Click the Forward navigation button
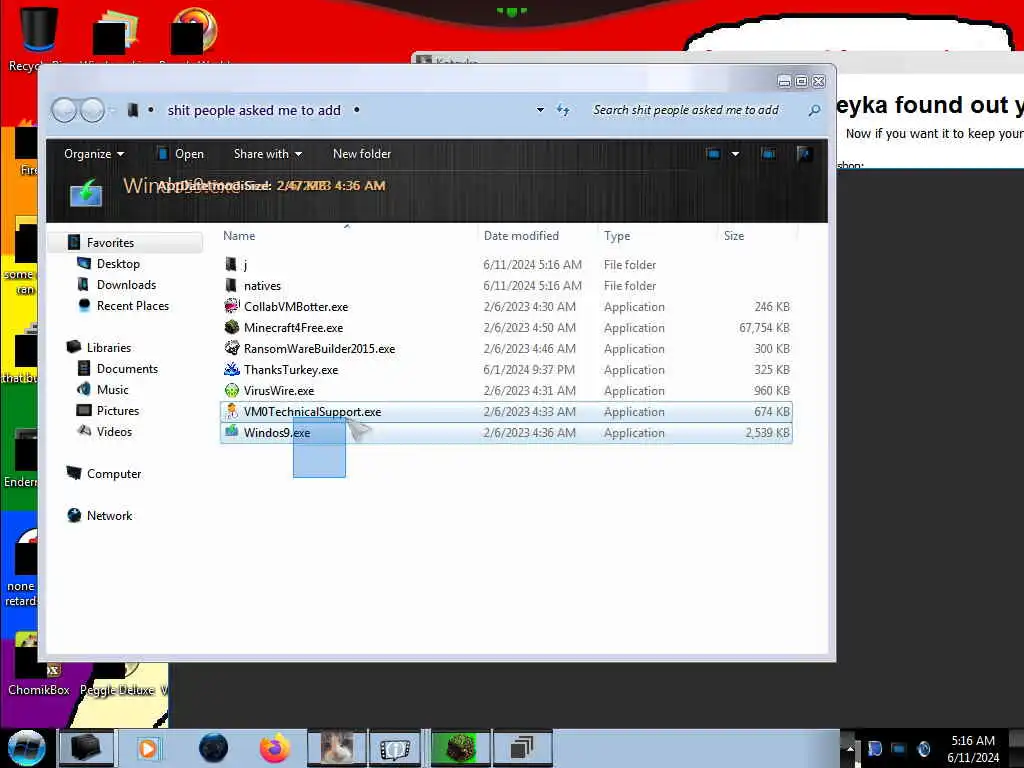 (x=92, y=110)
